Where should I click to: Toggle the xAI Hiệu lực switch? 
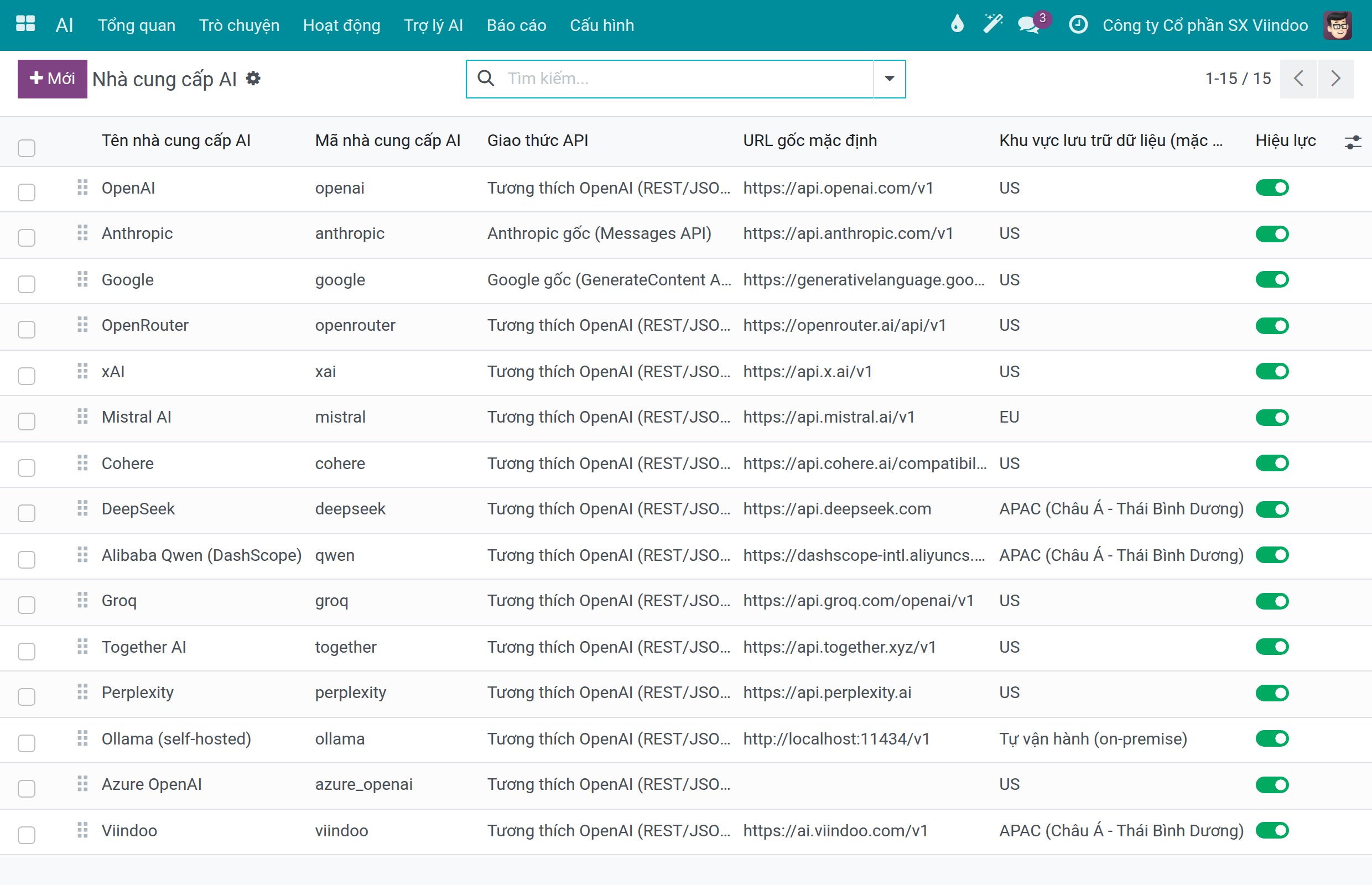(1272, 371)
